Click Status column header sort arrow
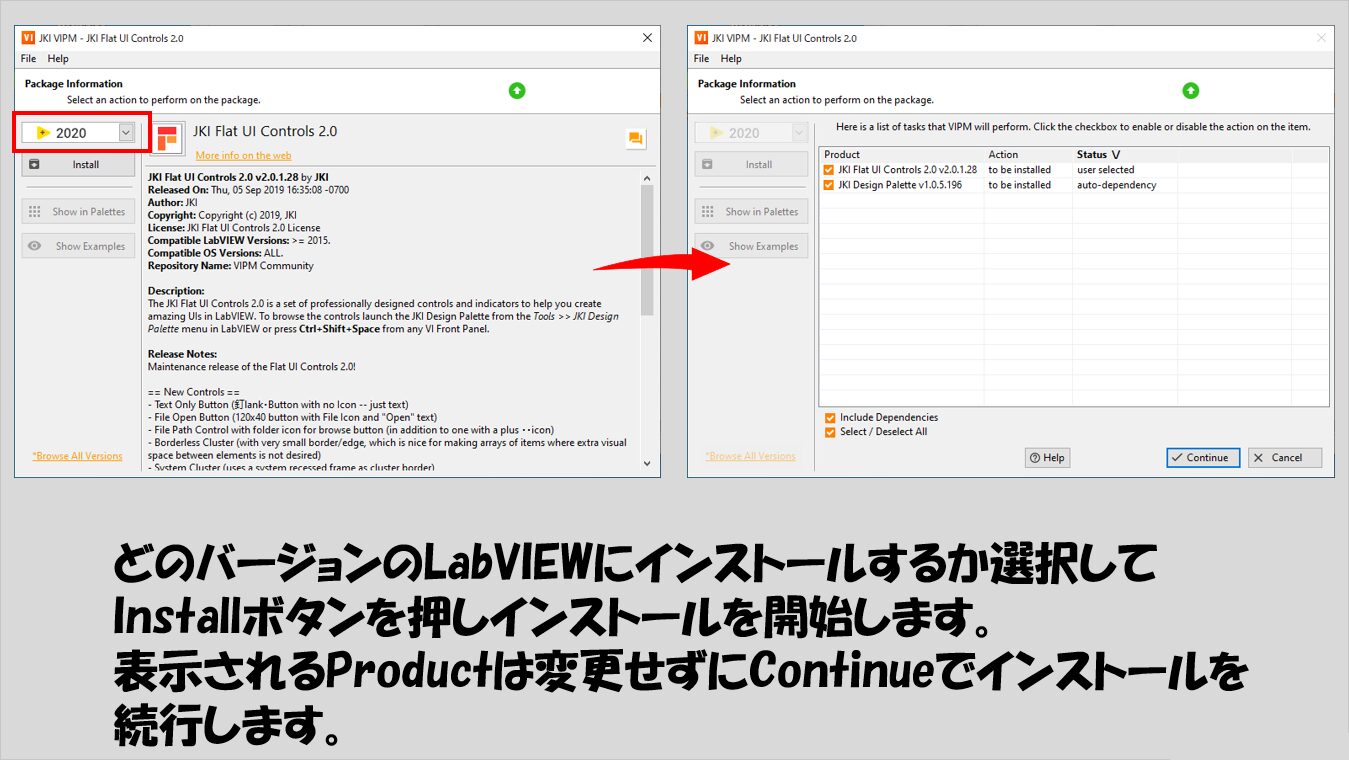Viewport: 1349px width, 760px height. [x=1116, y=155]
